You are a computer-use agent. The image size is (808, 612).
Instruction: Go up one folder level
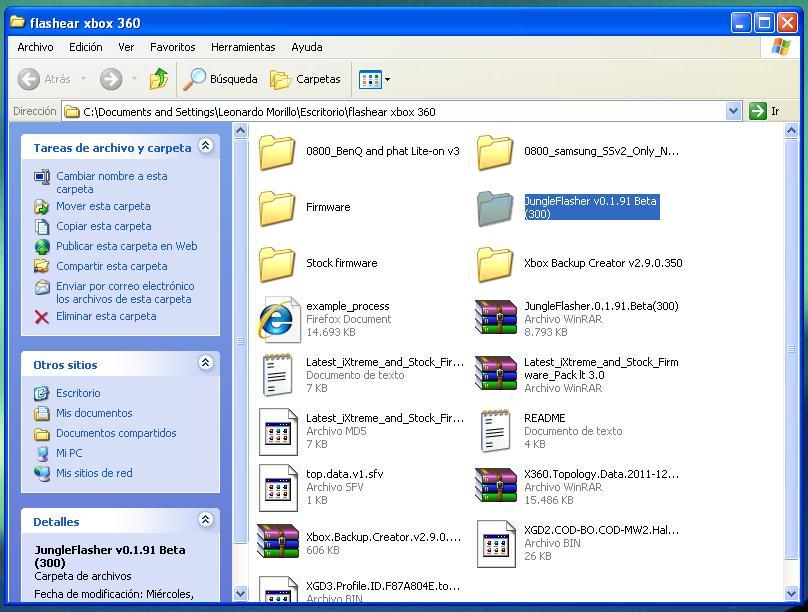point(159,79)
